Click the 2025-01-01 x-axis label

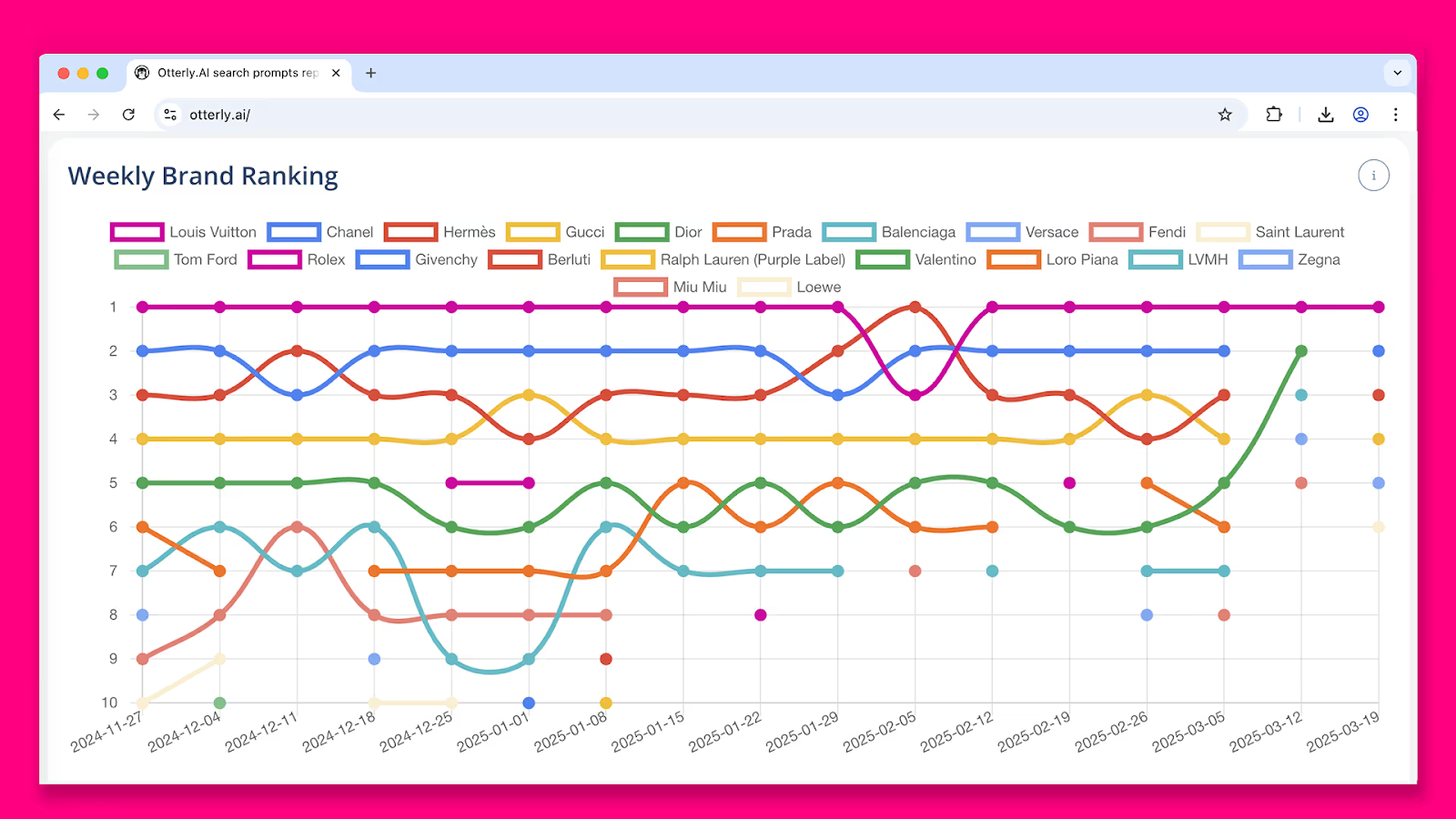(x=493, y=732)
